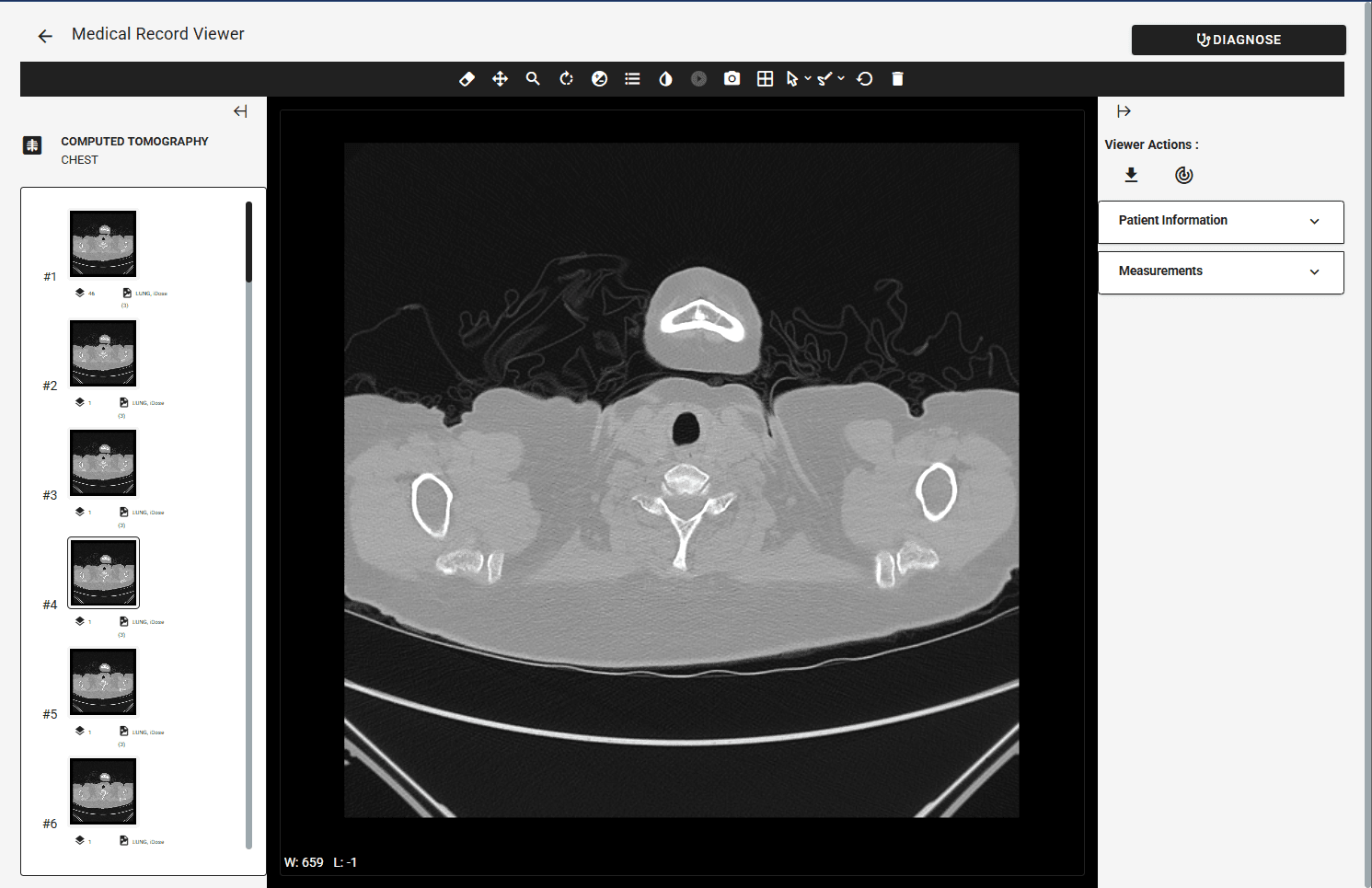Click the CT chest image in the viewport
Screen dimensions: 1372x888
point(682,479)
